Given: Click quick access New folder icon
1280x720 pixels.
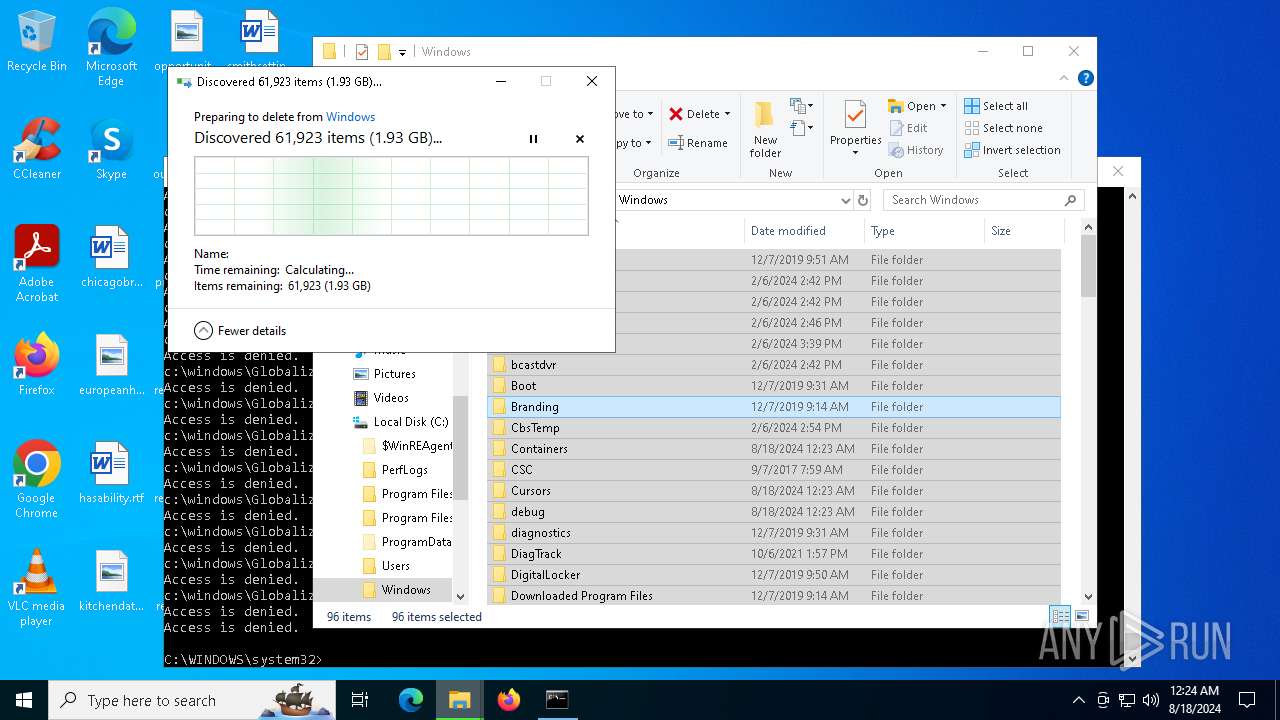Looking at the screenshot, I should point(384,52).
